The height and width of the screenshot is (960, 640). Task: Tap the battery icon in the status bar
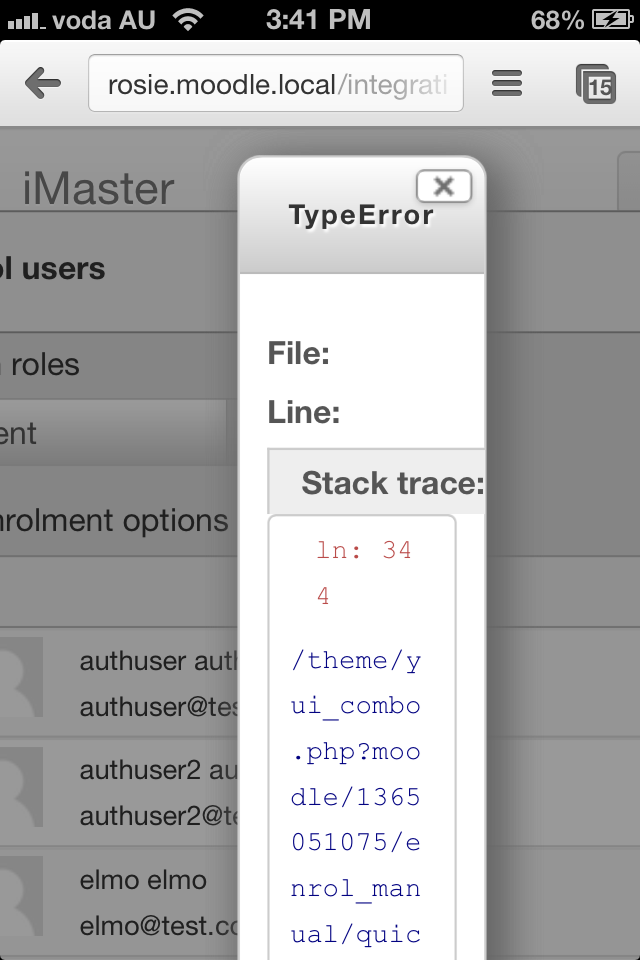pyautogui.click(x=612, y=20)
